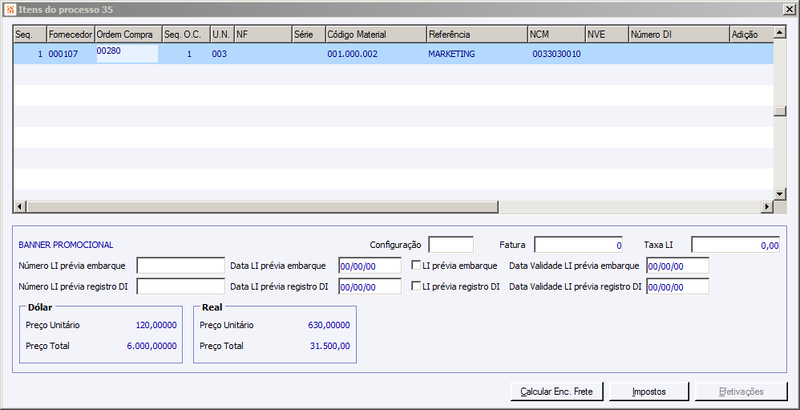Image resolution: width=800 pixels, height=410 pixels.
Task: Enable the LI prévia embarque checkbox
Action: pos(416,265)
